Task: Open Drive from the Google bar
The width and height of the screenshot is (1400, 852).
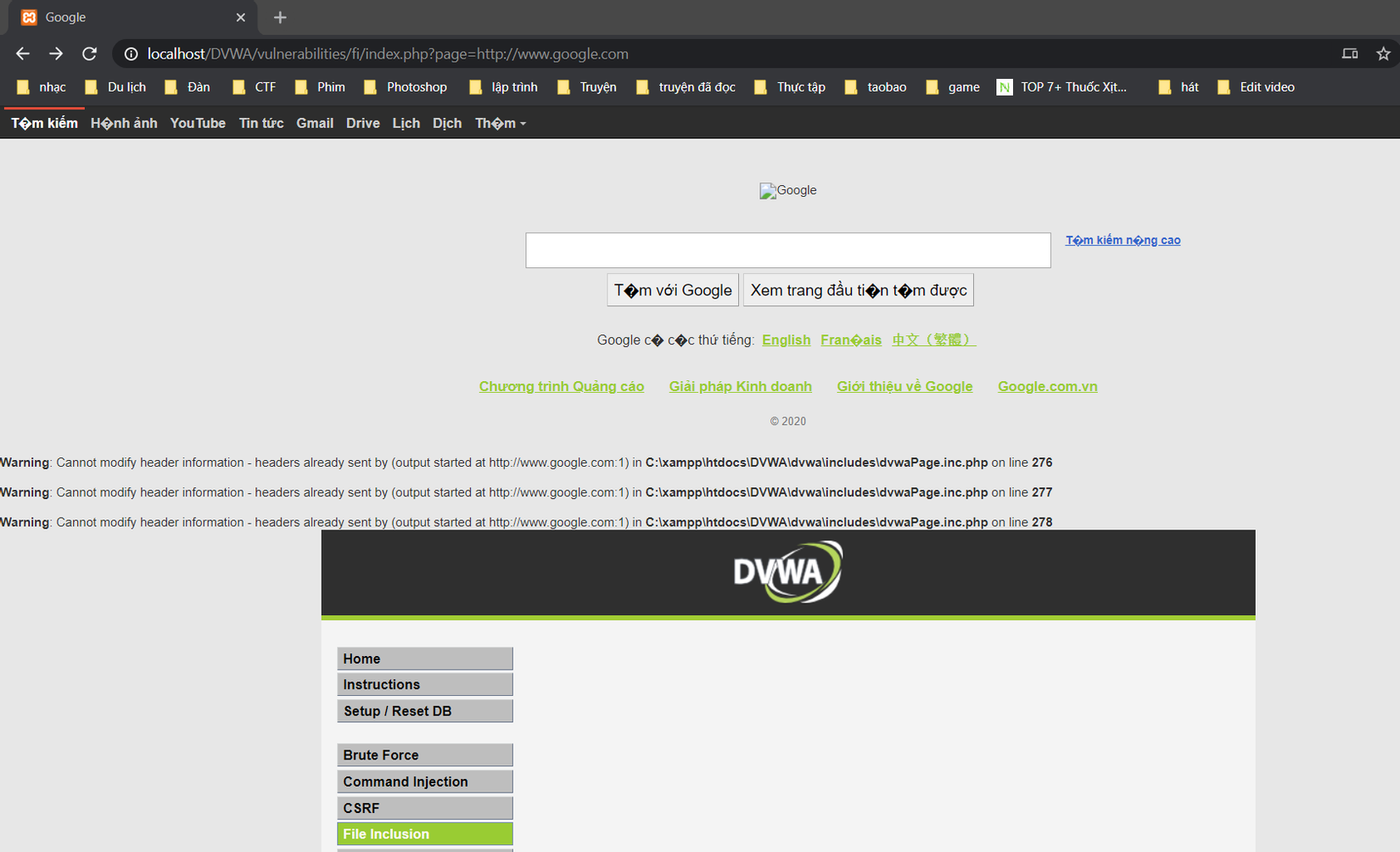Action: pos(363,123)
